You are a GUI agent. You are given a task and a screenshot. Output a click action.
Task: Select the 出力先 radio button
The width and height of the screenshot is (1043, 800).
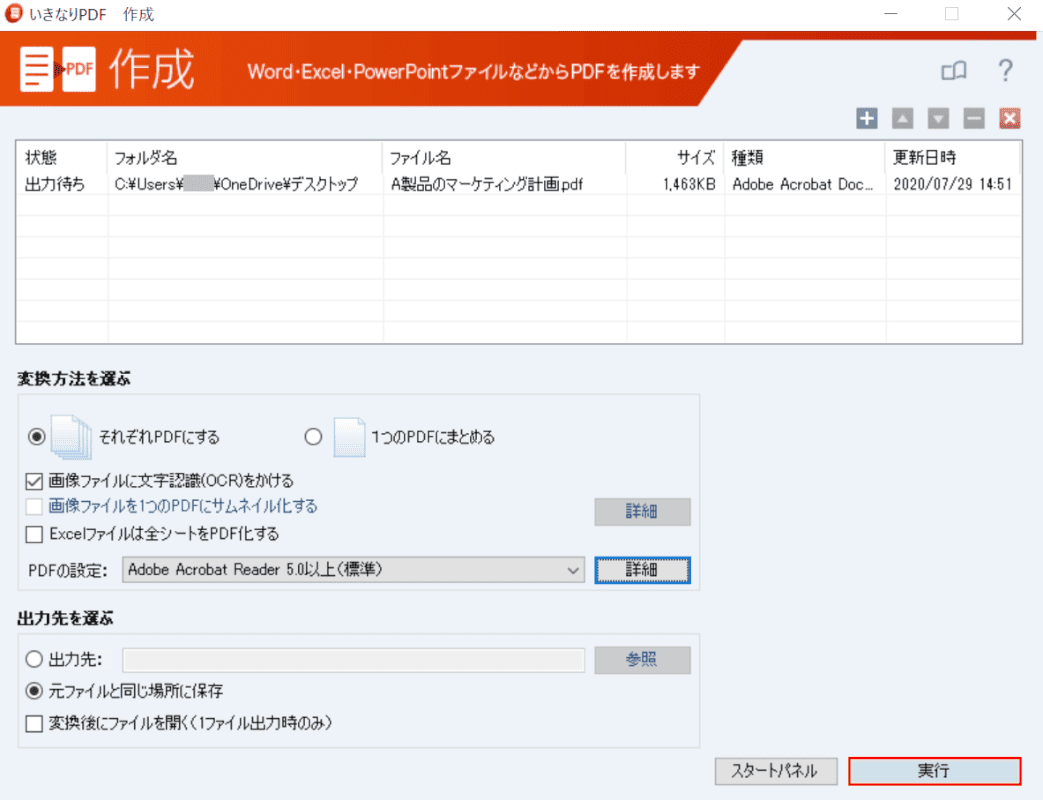pyautogui.click(x=34, y=659)
